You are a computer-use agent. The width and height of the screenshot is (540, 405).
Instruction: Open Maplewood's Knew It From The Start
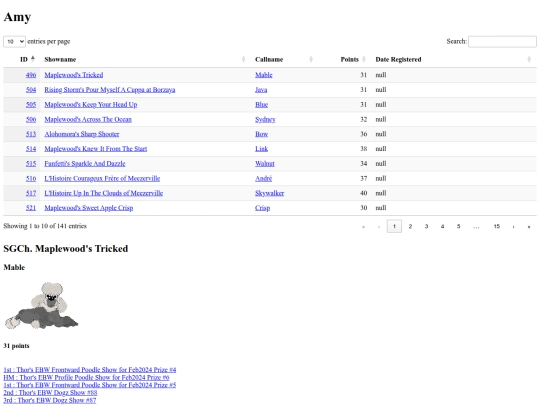click(x=95, y=149)
